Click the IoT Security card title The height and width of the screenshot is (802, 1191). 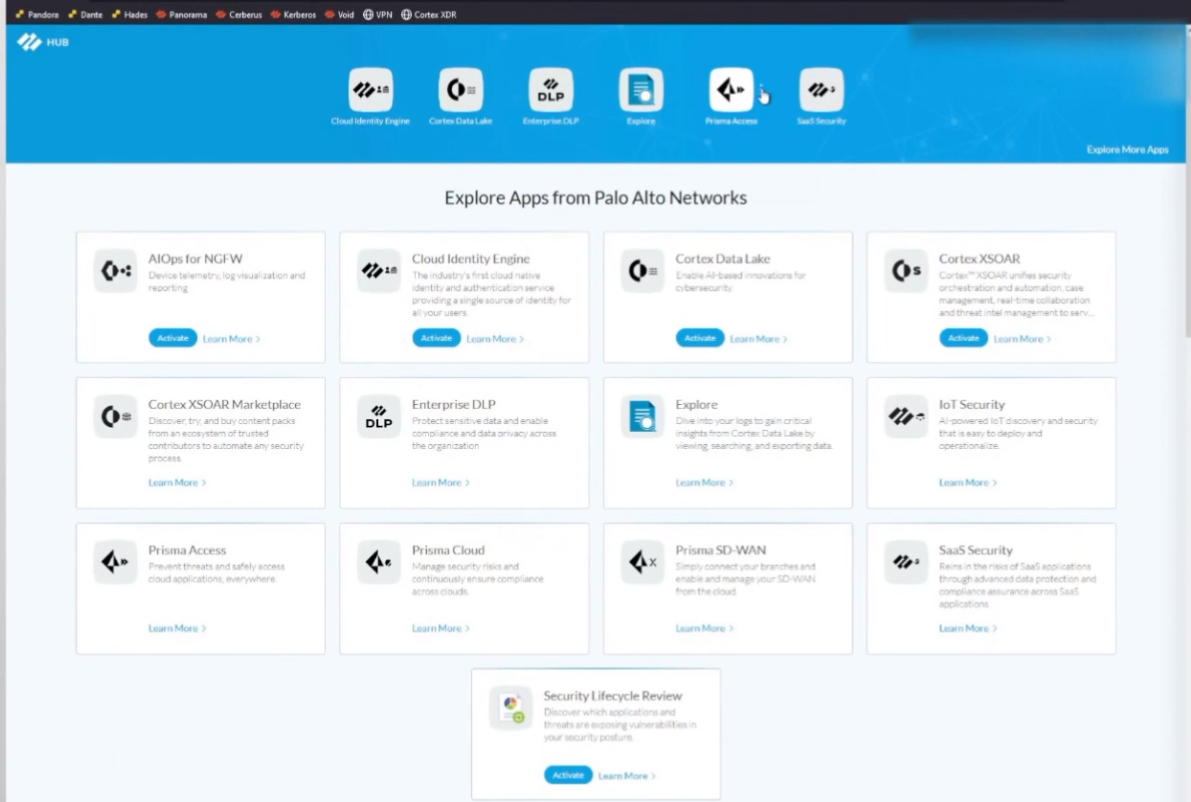click(x=971, y=404)
